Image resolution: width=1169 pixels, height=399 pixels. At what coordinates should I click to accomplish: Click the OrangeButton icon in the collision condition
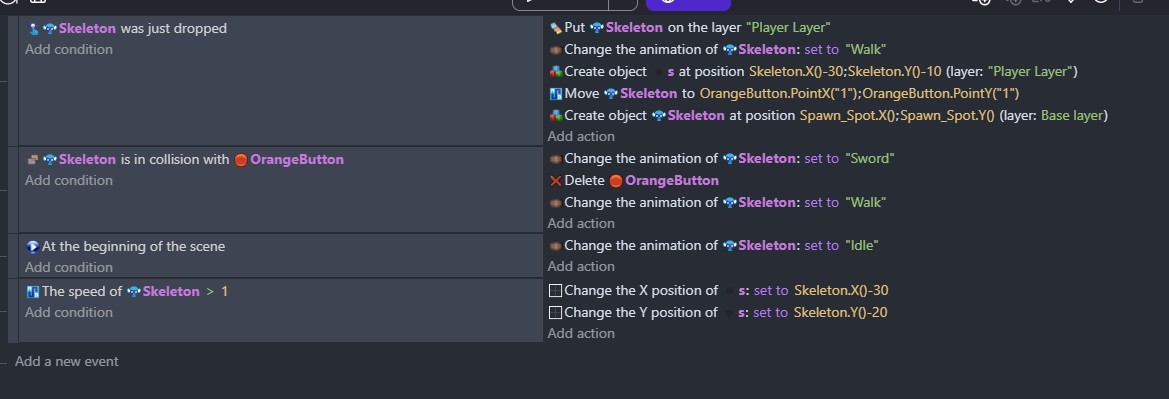pos(241,160)
